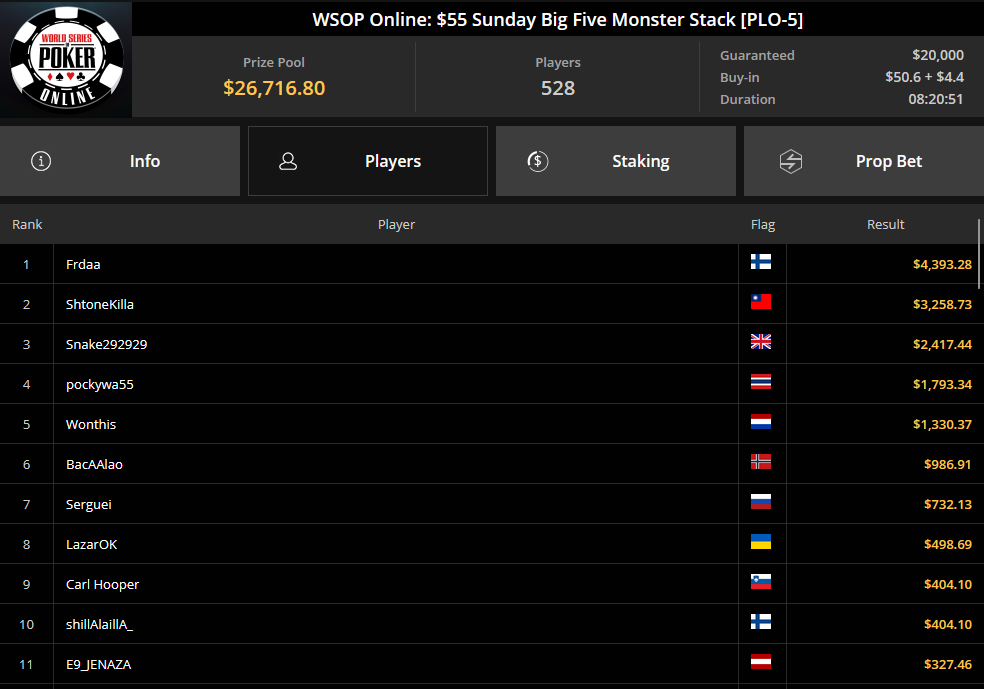Image resolution: width=984 pixels, height=689 pixels.
Task: Open the Info tab
Action: pyautogui.click(x=120, y=161)
